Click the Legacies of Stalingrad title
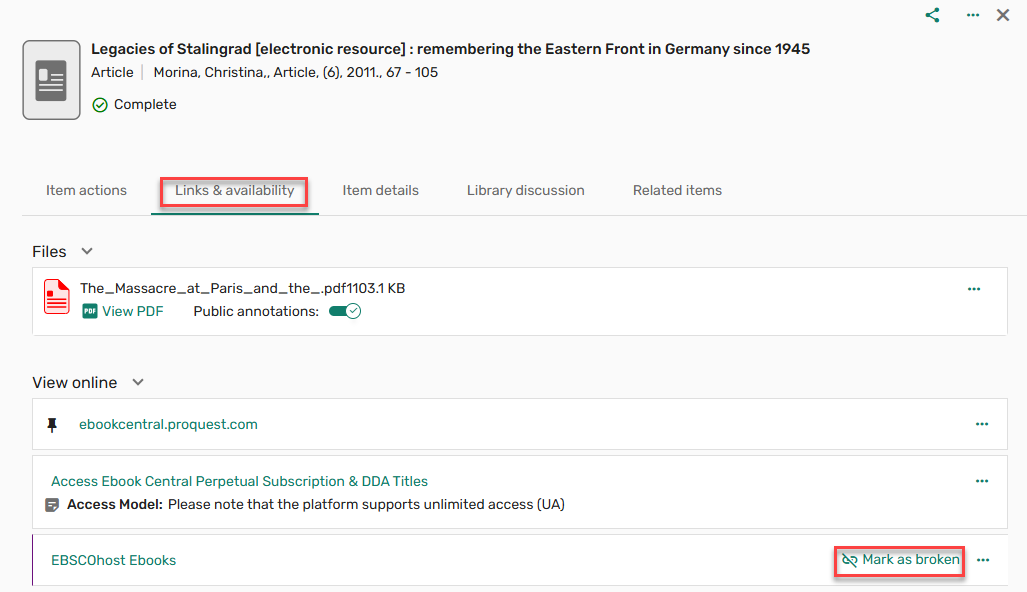Screen dimensions: 1027x592 (451, 49)
